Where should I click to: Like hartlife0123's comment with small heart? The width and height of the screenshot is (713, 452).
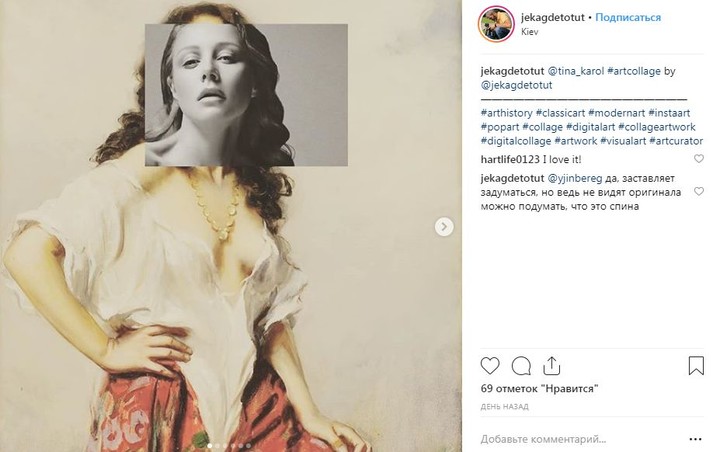[x=698, y=159]
